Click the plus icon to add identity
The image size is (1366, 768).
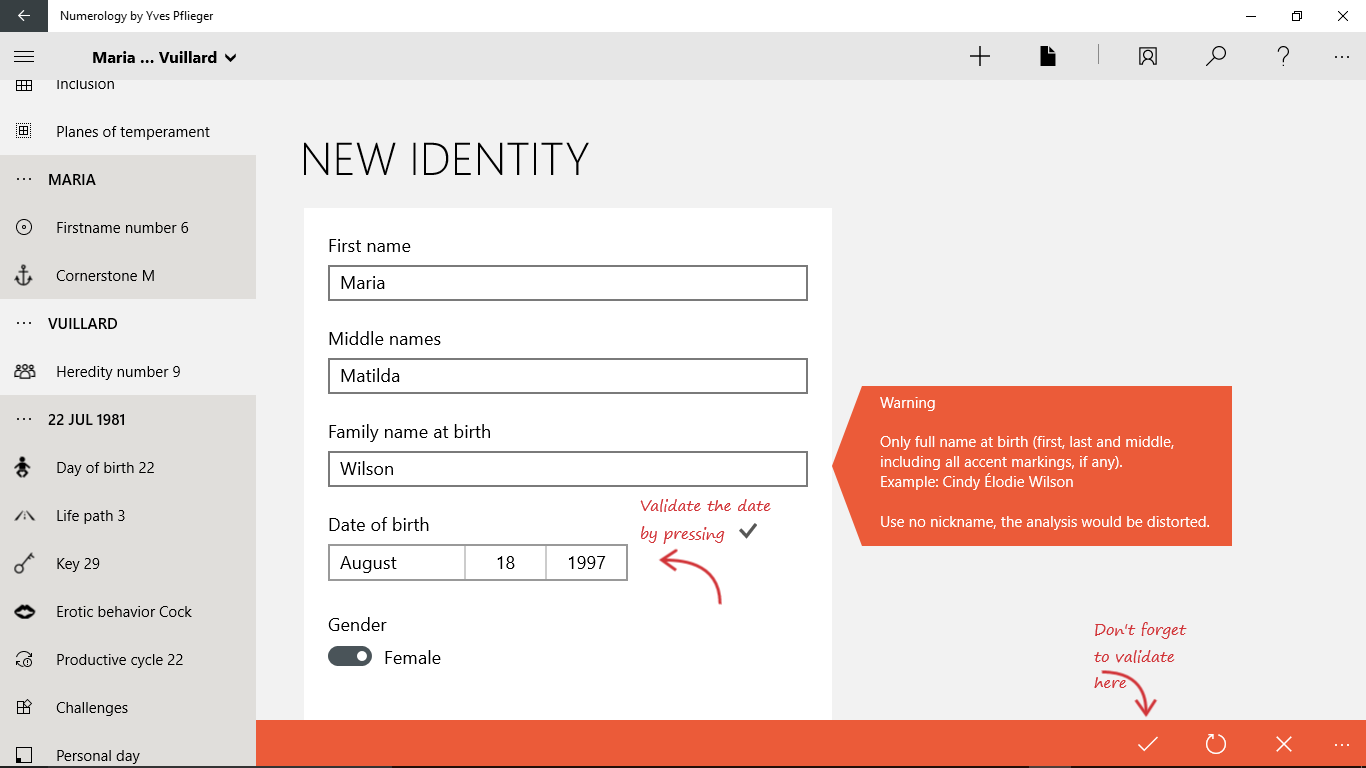click(980, 57)
